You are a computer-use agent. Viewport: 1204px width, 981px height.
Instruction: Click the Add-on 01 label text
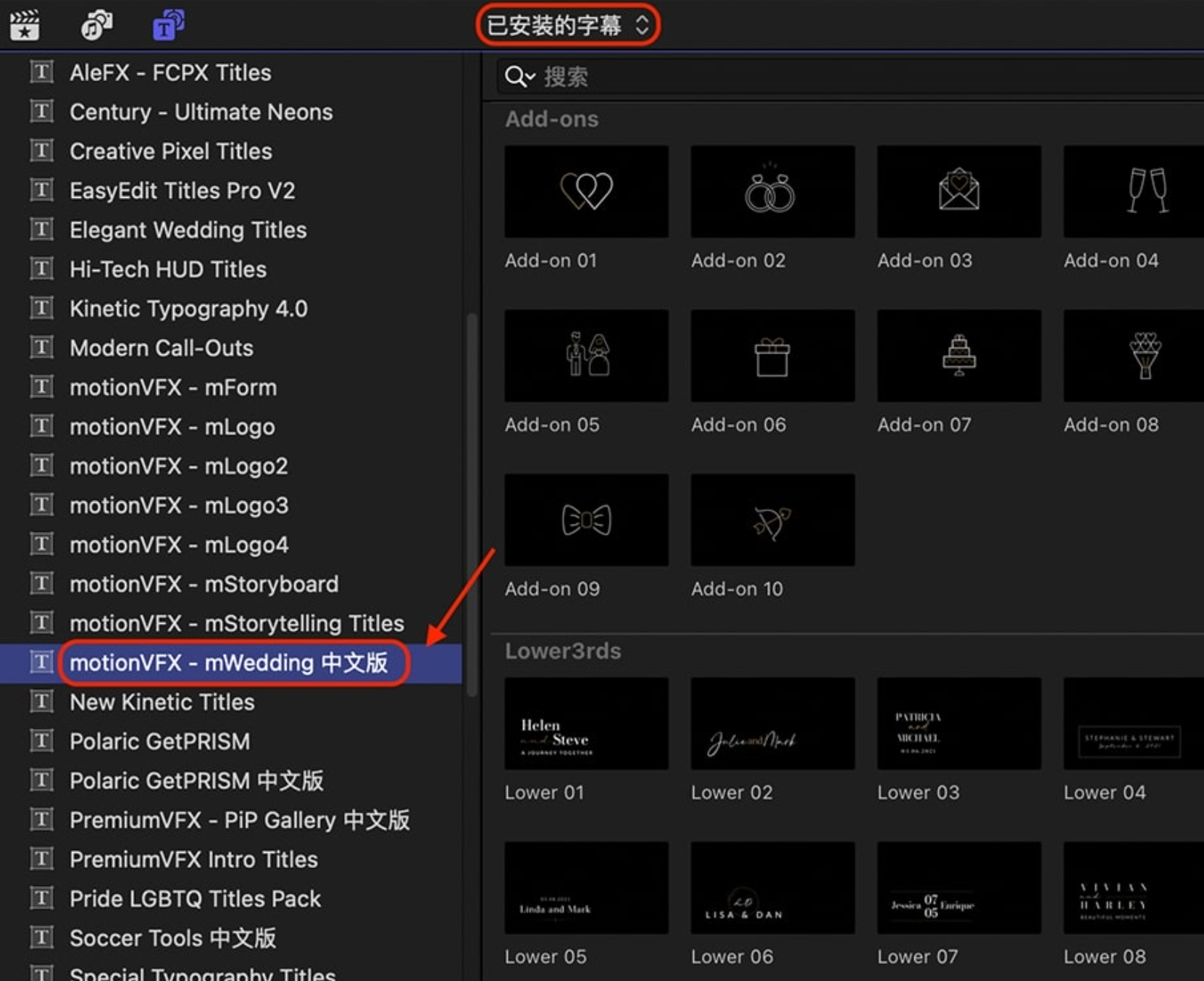551,260
